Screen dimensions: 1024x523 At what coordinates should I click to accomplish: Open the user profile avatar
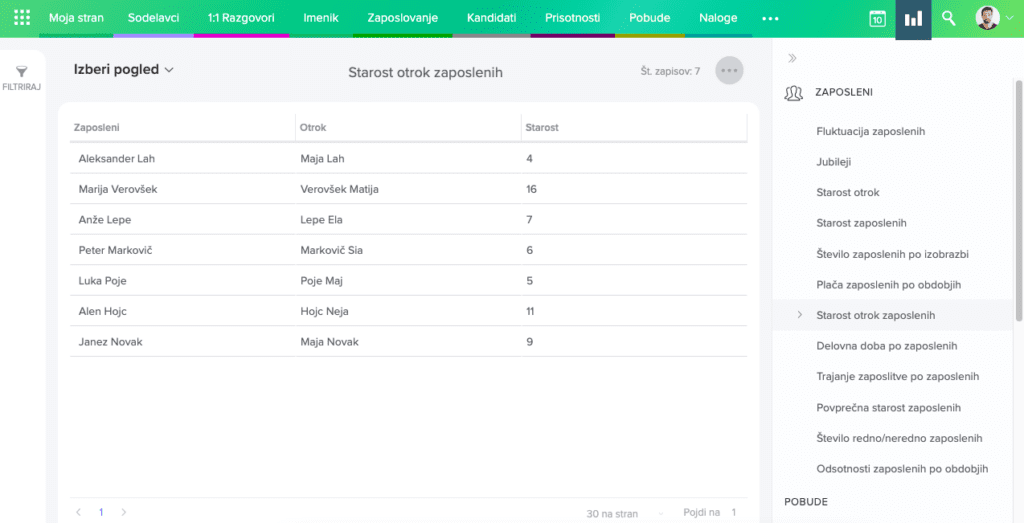(x=987, y=18)
